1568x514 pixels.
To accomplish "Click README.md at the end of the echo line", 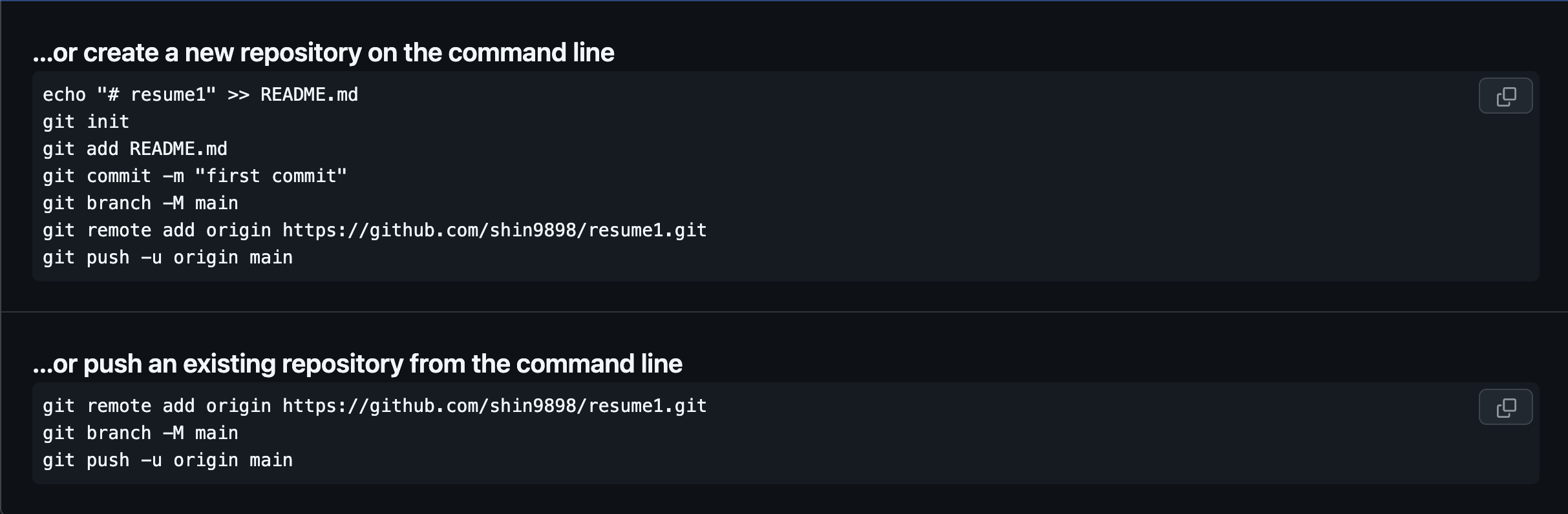I will pos(310,95).
